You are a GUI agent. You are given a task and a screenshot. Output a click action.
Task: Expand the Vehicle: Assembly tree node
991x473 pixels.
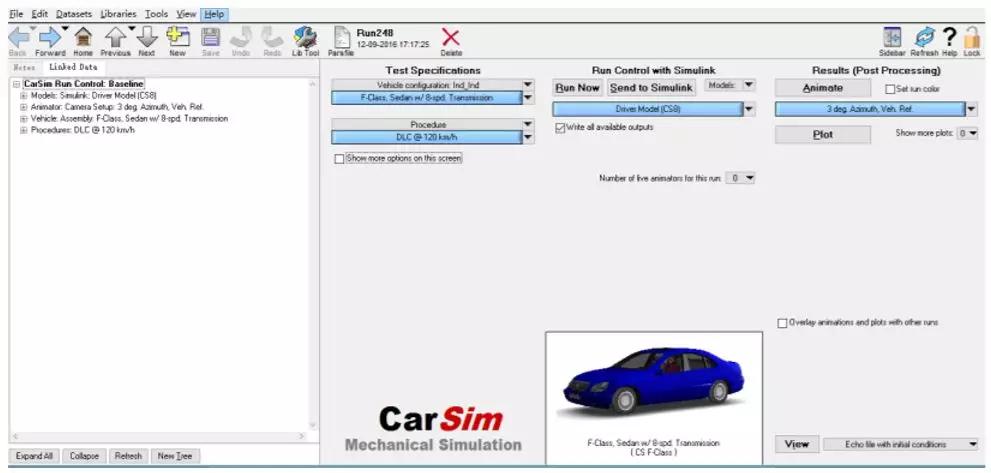[24, 118]
